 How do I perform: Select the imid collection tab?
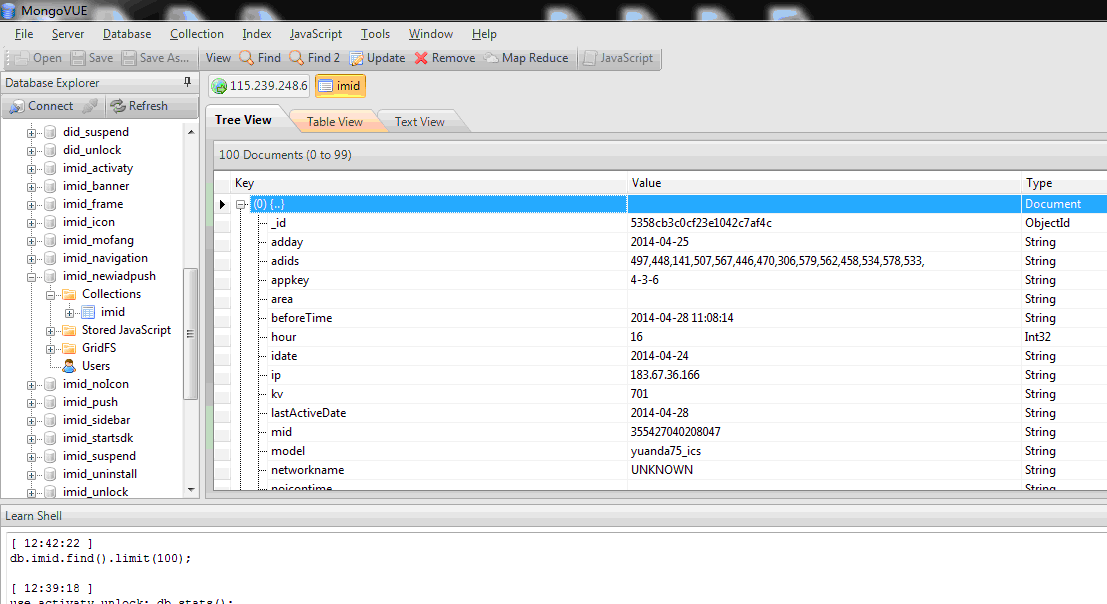[340, 85]
